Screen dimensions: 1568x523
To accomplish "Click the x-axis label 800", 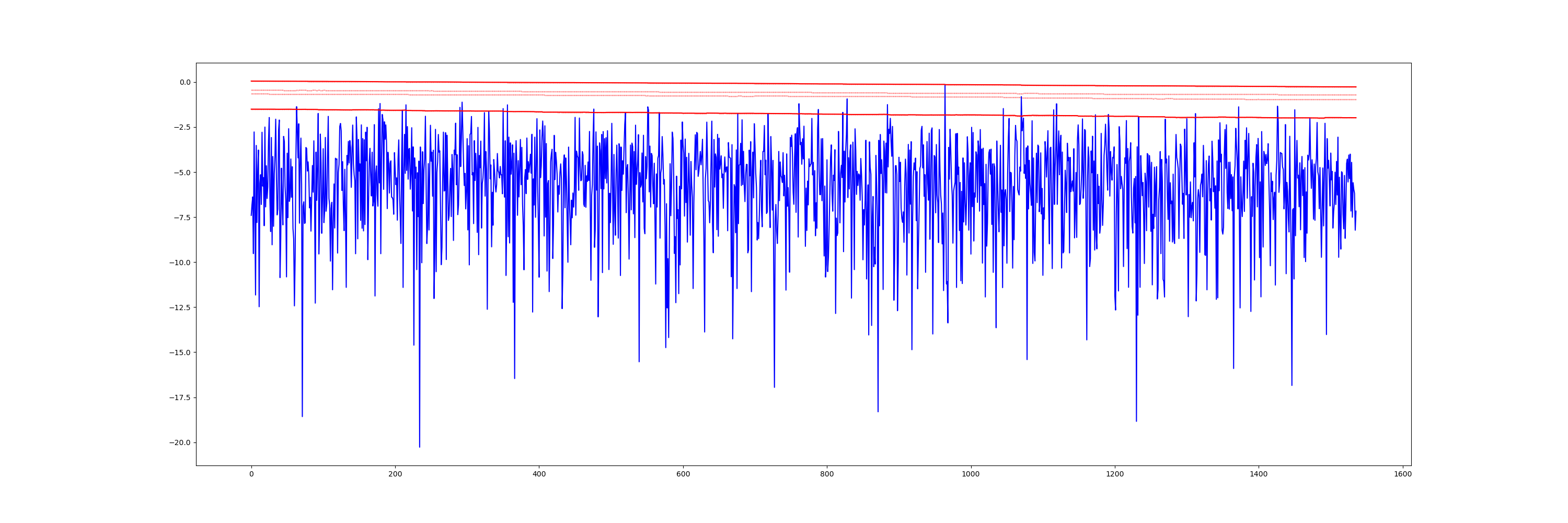I will (827, 474).
